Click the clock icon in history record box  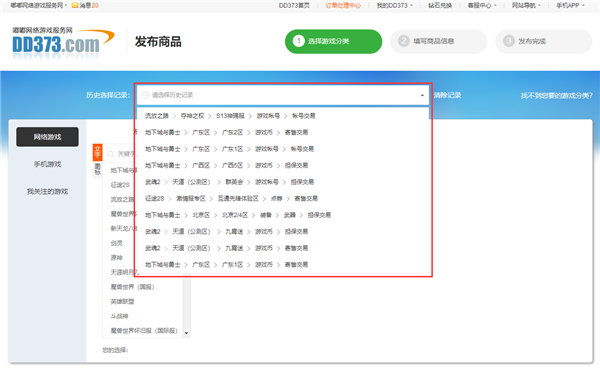pos(145,95)
